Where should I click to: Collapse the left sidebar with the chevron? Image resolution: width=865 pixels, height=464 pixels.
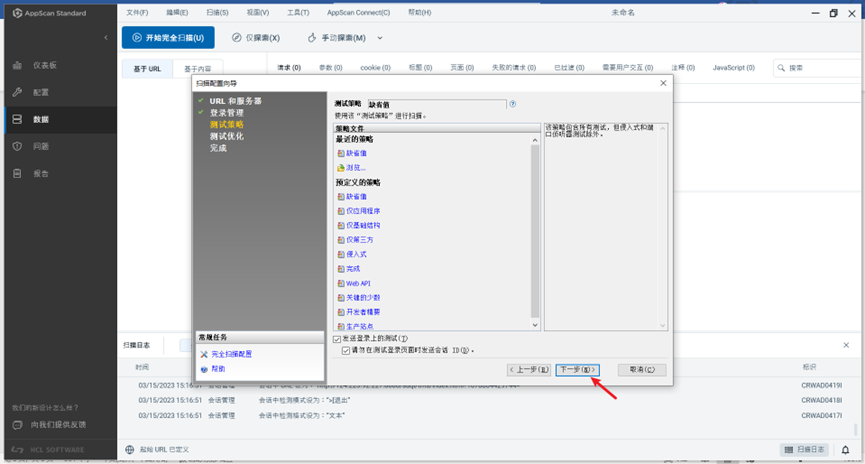click(106, 38)
